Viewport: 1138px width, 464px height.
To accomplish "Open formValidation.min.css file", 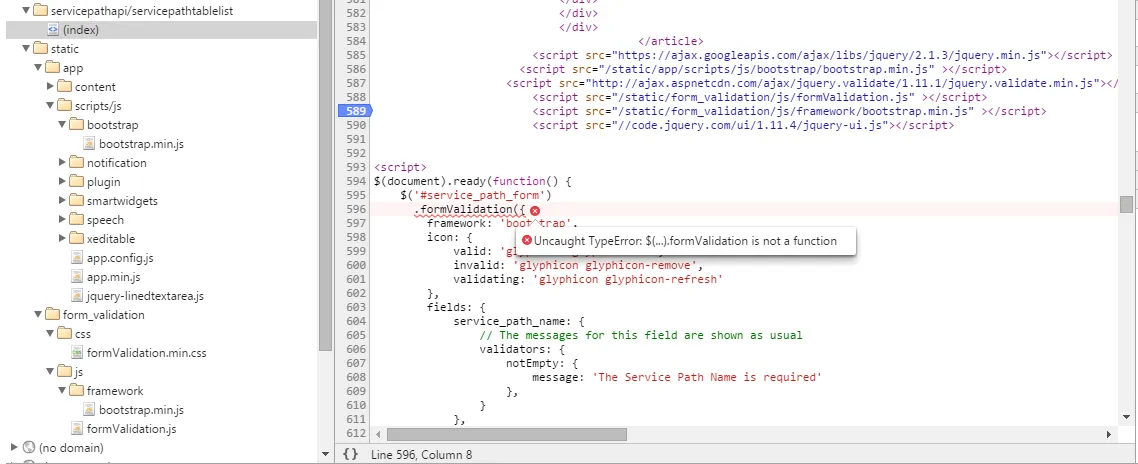I will coord(147,353).
